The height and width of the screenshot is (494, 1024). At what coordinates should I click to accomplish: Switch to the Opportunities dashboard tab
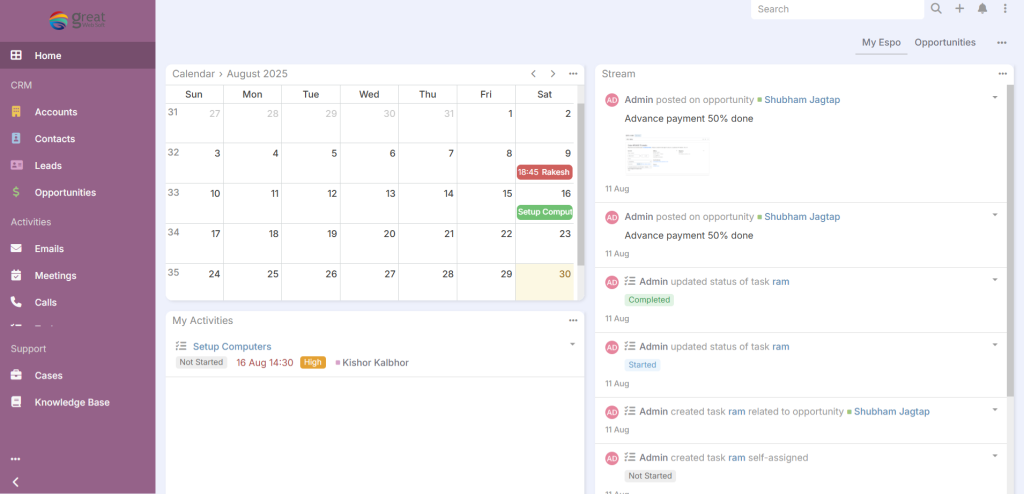coord(945,43)
